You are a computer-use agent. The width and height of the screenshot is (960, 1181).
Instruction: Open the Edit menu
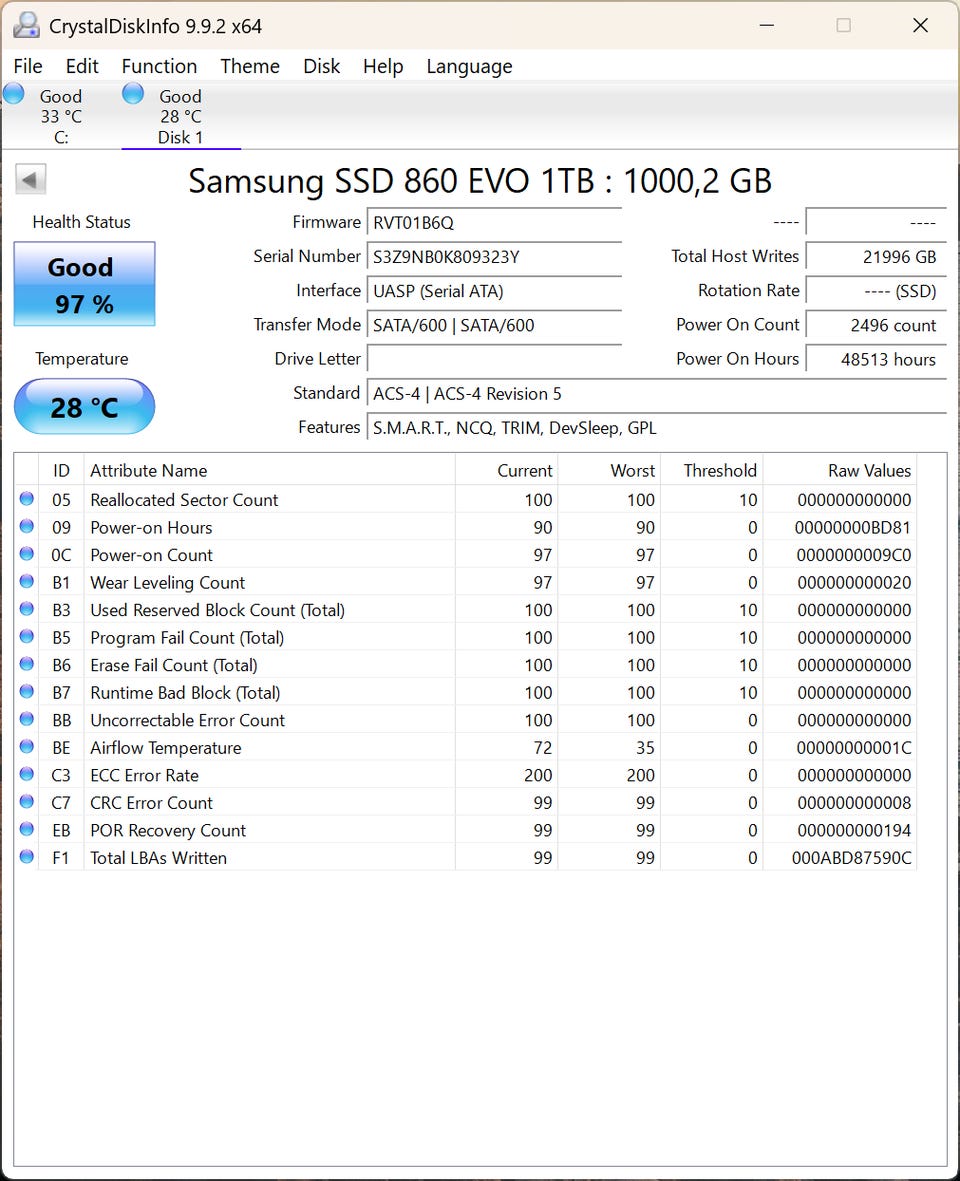coord(82,66)
